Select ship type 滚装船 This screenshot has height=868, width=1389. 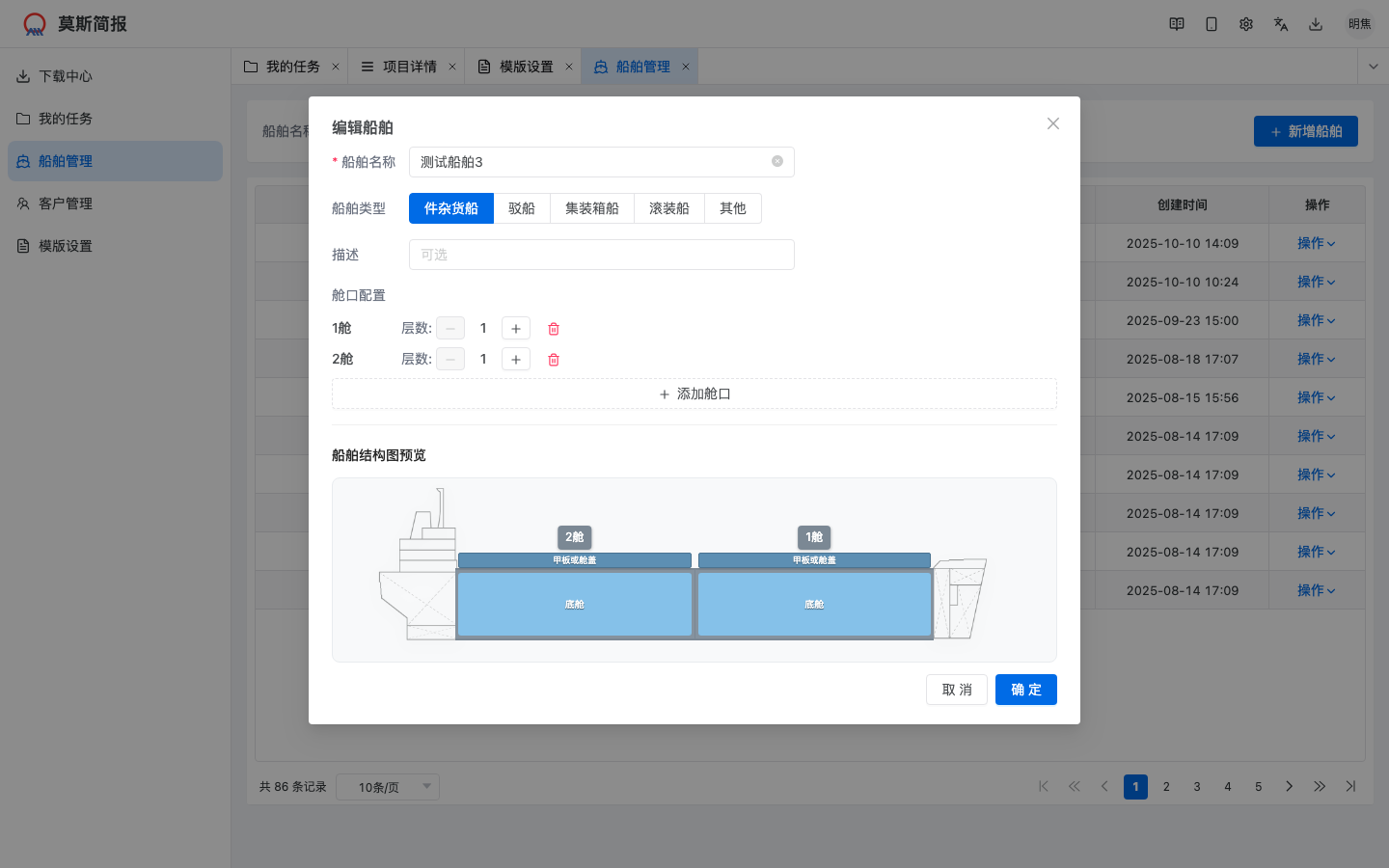[668, 208]
